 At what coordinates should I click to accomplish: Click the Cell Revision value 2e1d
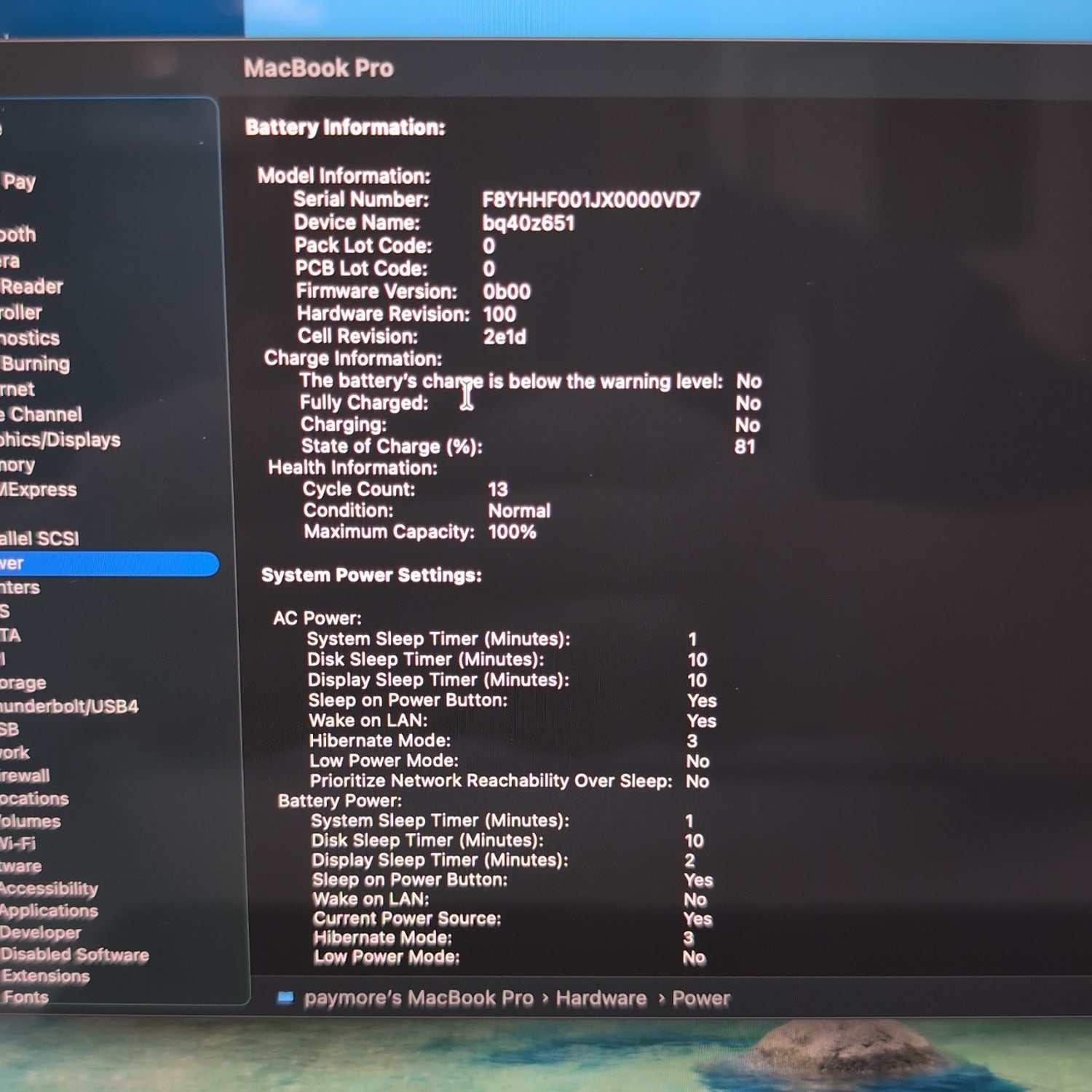point(505,337)
